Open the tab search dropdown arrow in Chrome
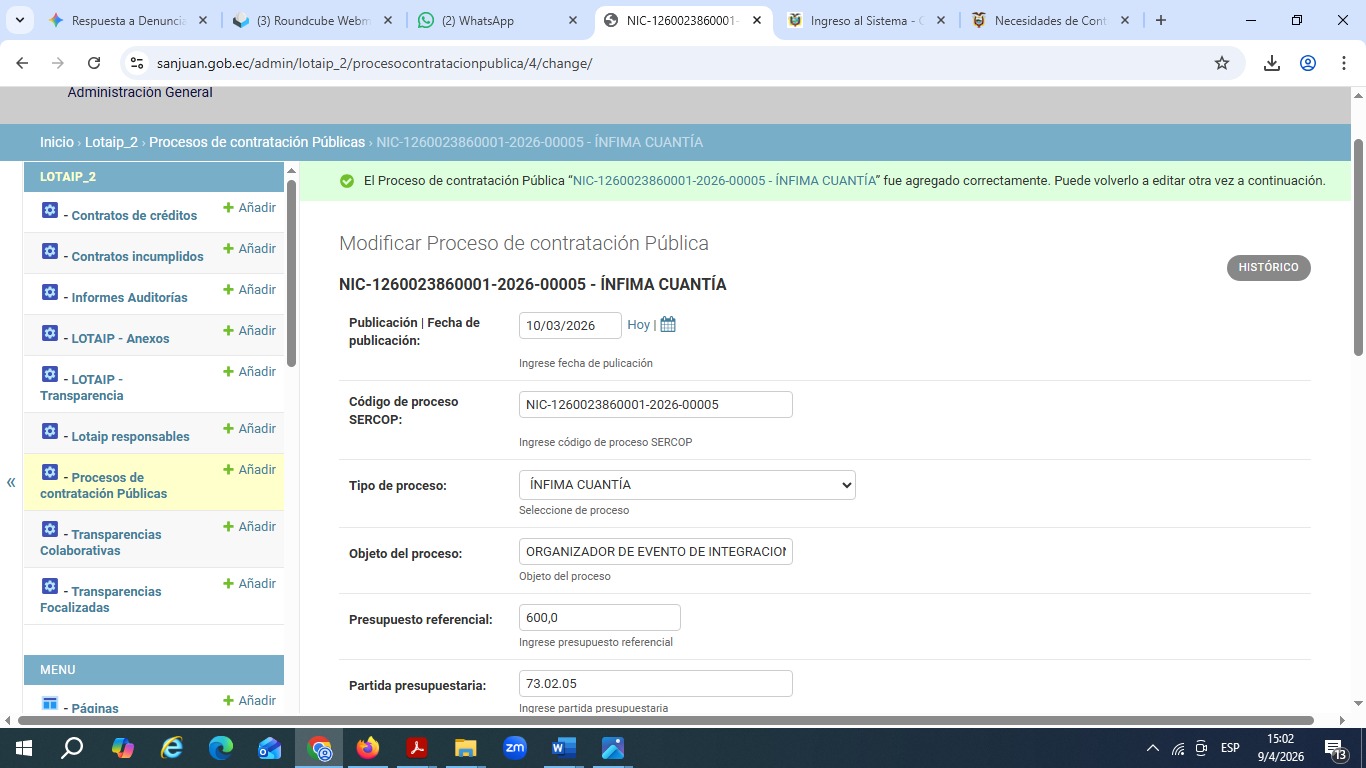This screenshot has width=1366, height=768. [19, 20]
